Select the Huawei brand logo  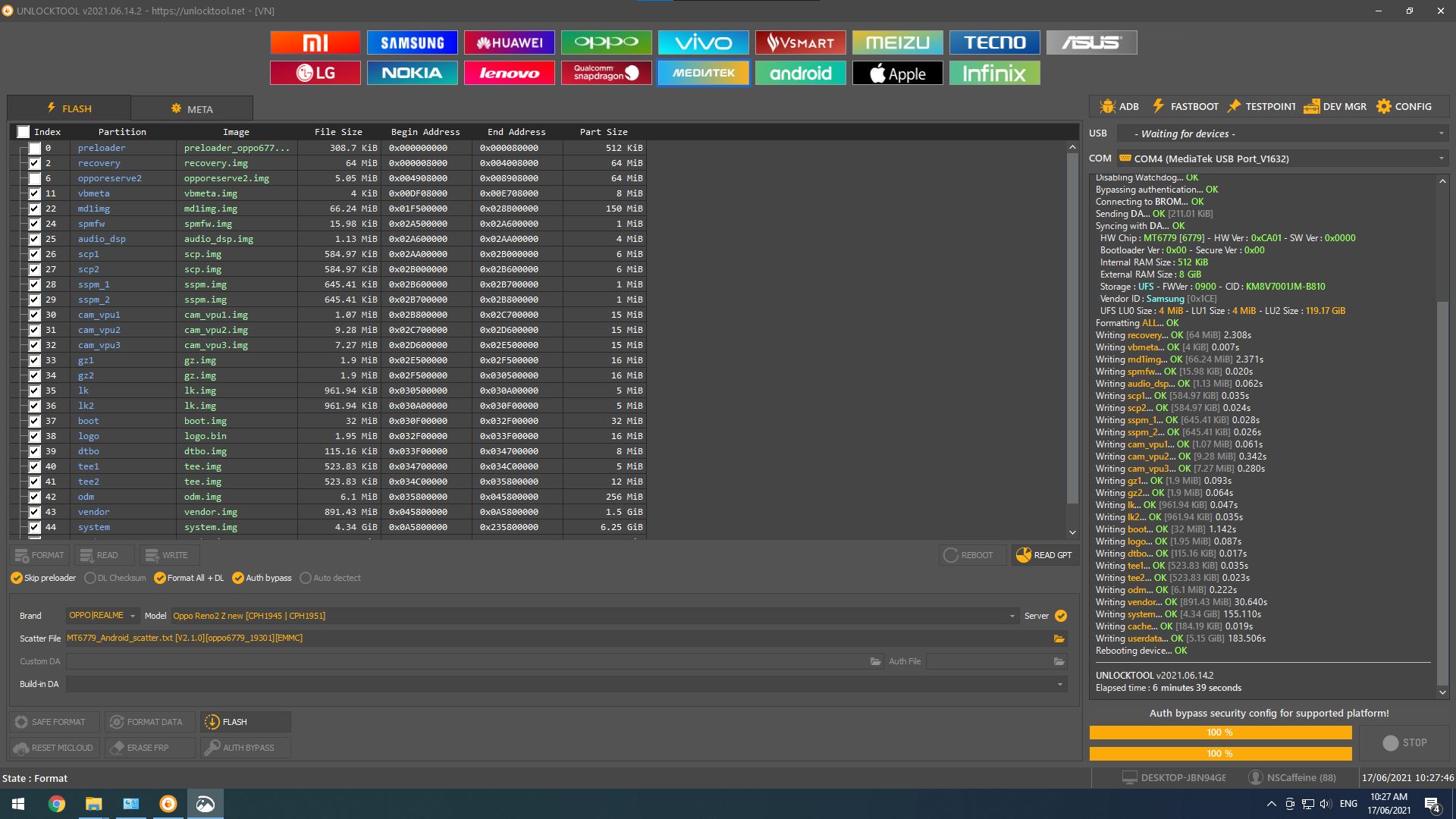click(510, 42)
